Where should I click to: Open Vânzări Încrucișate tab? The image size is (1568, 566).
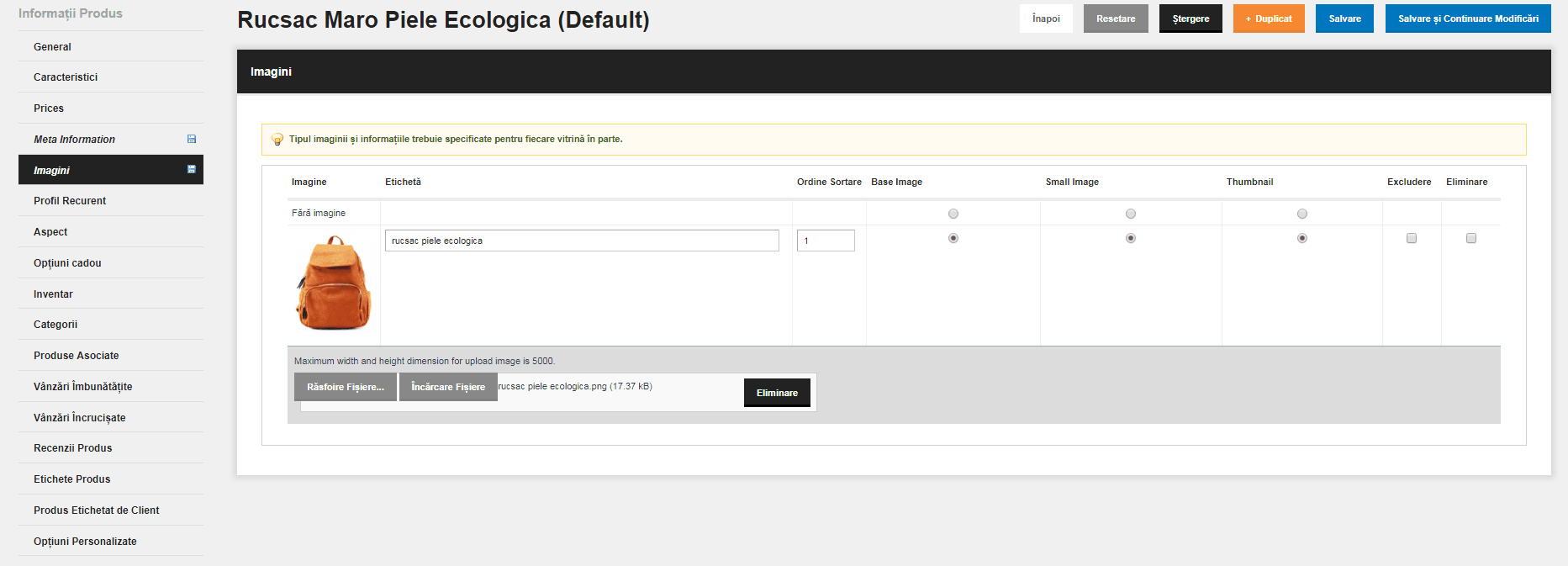click(111, 418)
